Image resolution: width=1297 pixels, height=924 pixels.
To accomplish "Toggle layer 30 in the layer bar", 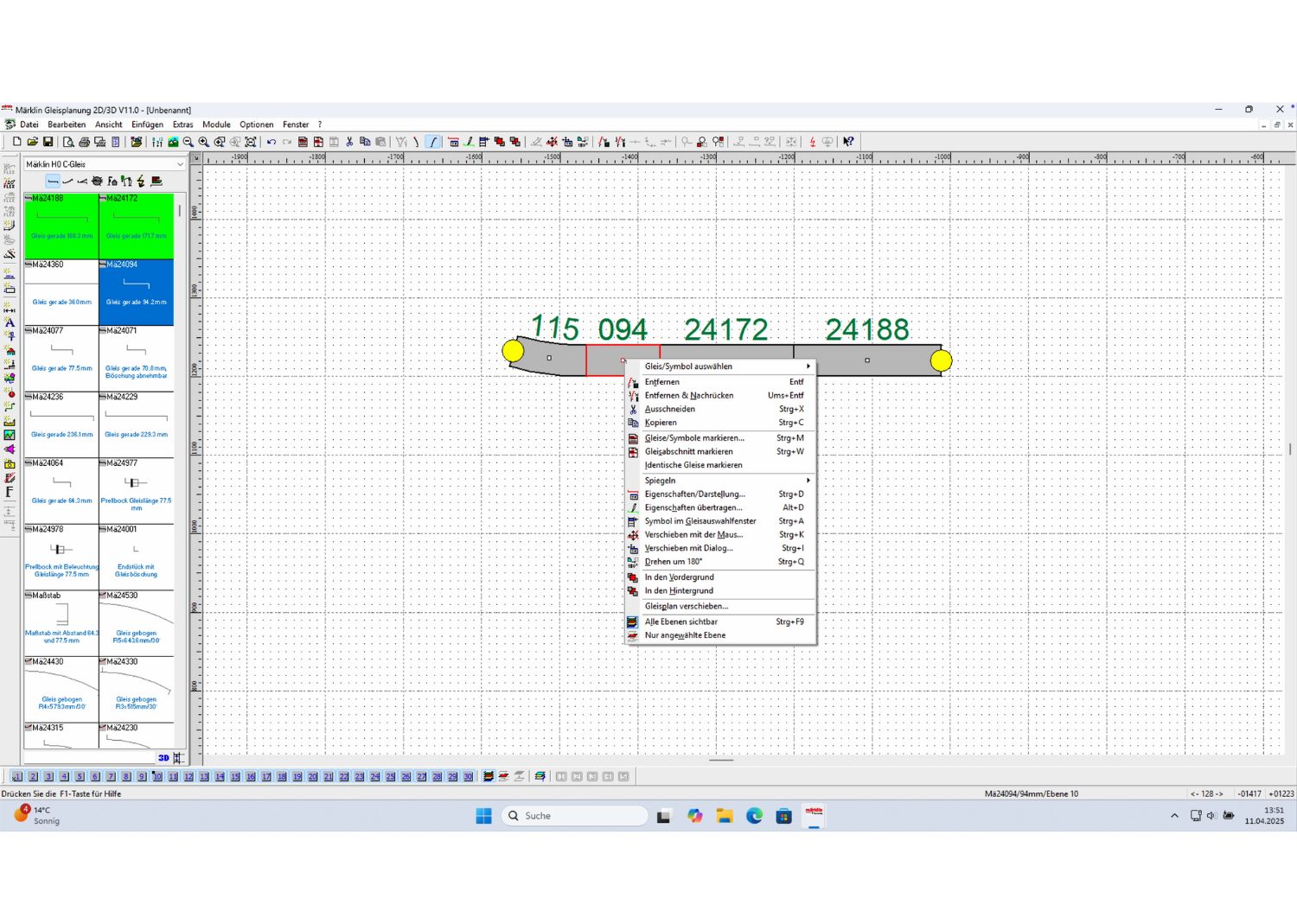I will 468,777.
